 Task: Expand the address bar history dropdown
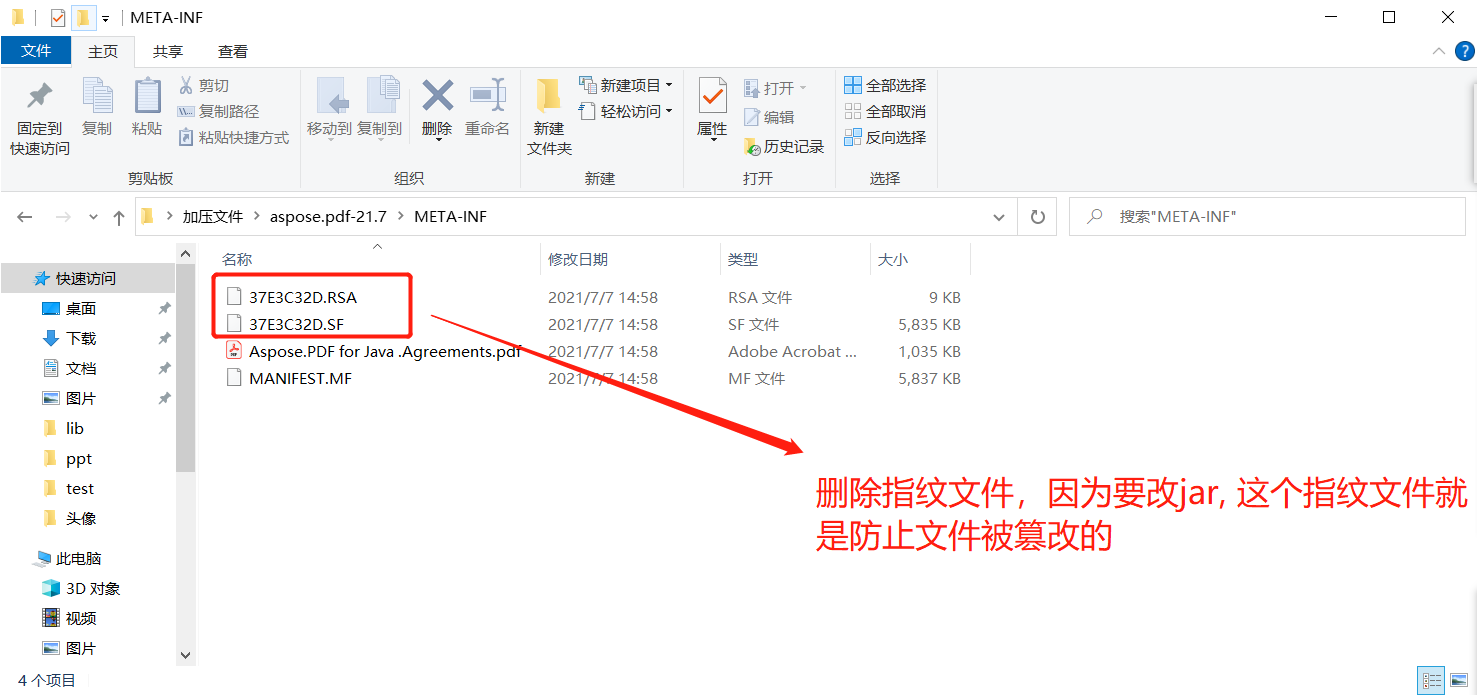tap(998, 217)
